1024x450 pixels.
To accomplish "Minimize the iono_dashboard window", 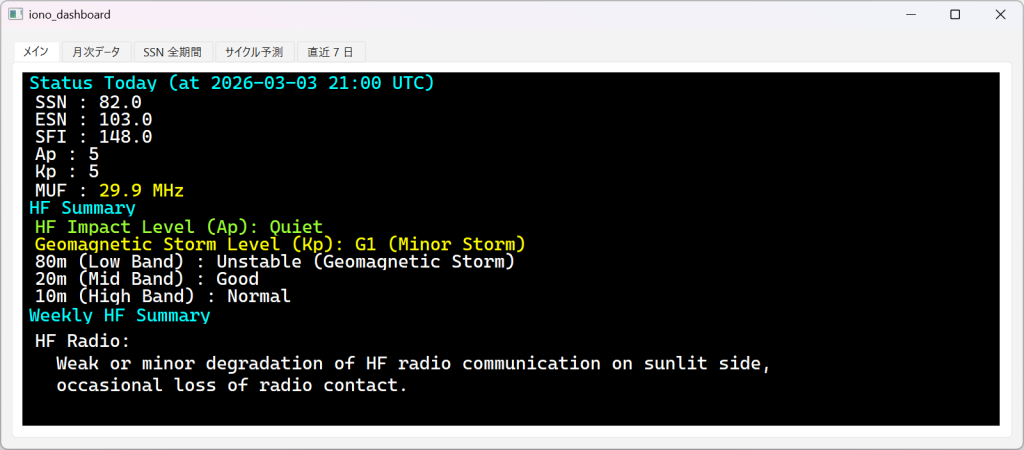I will coord(910,15).
